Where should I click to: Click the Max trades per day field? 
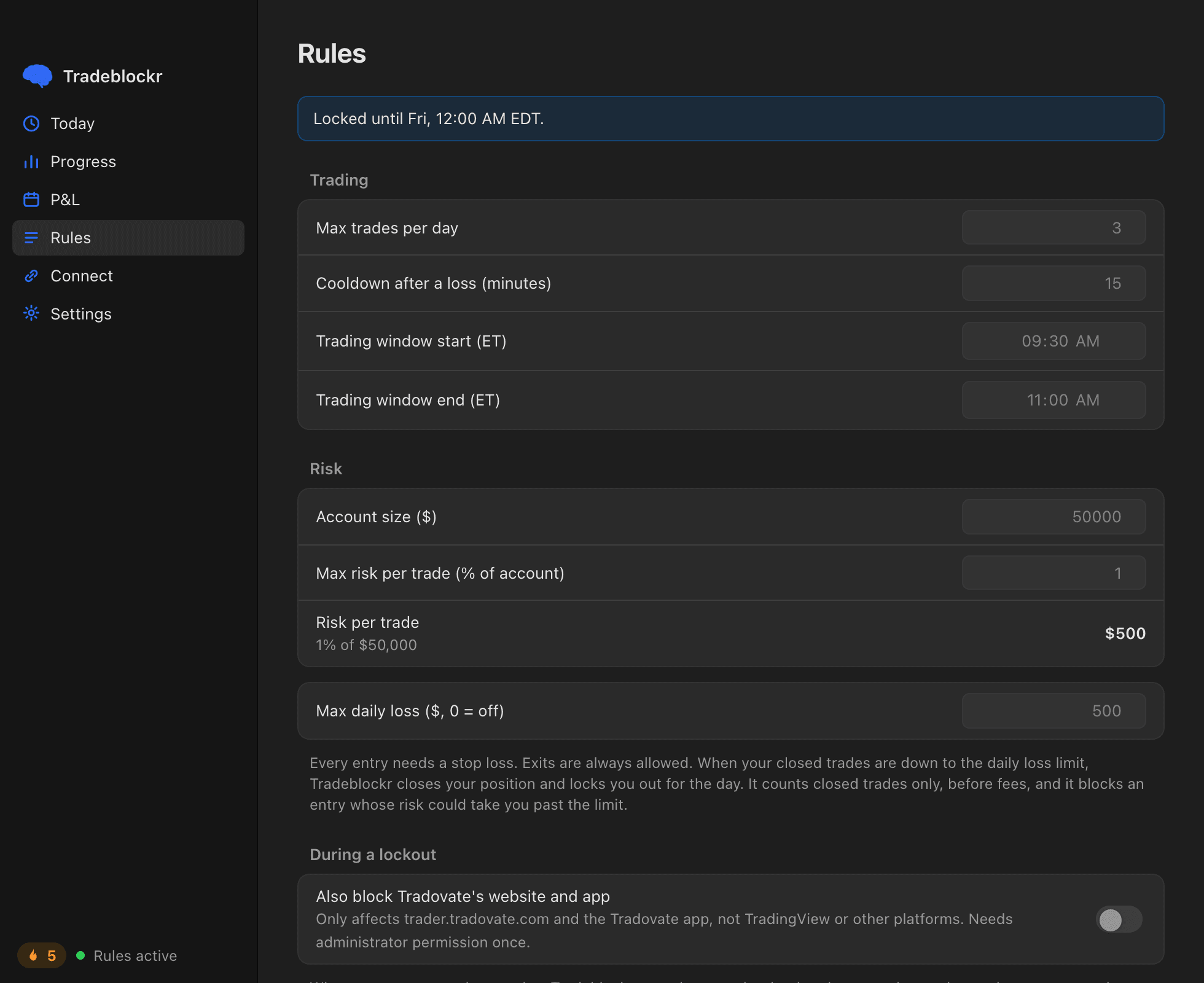(x=1053, y=228)
